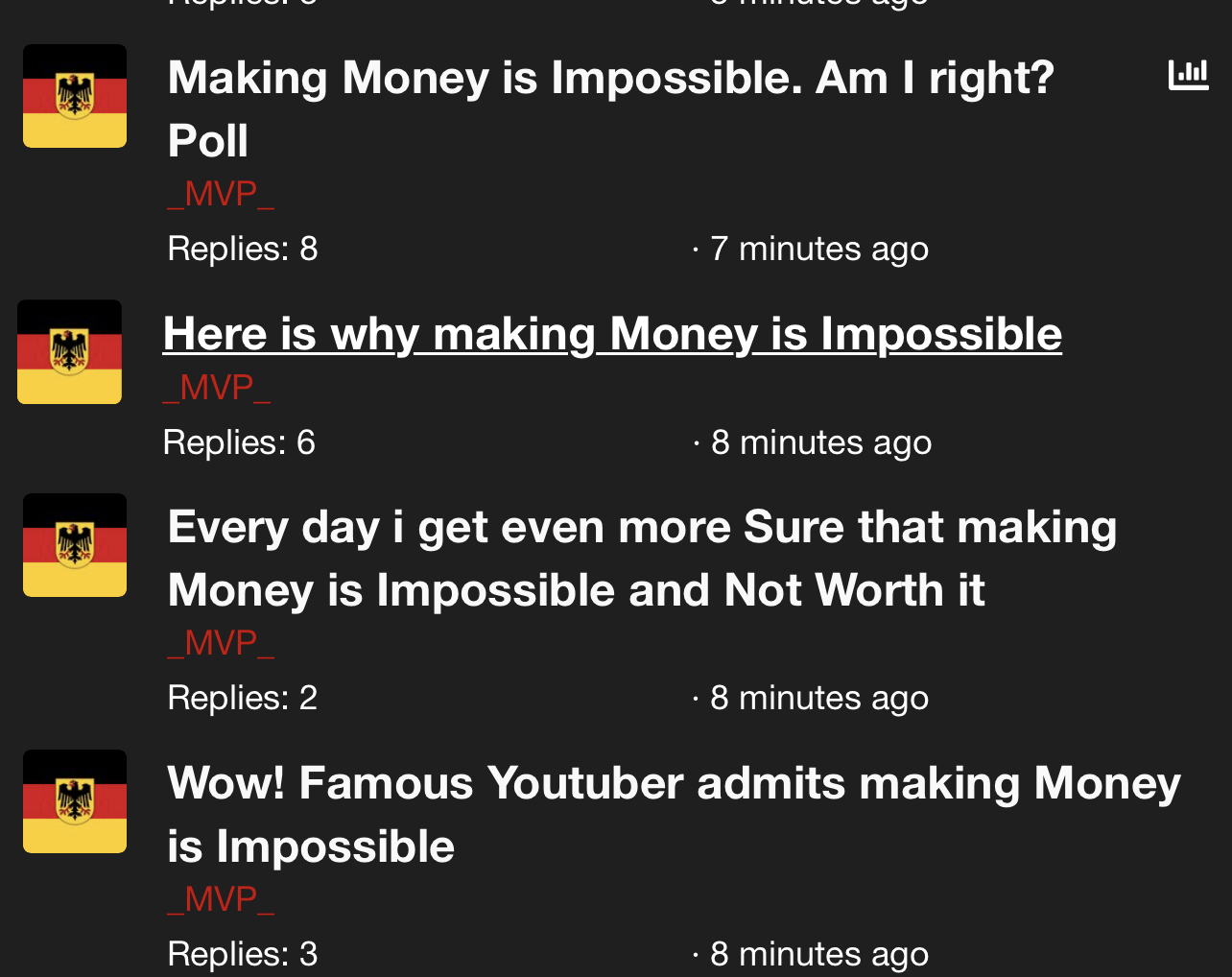Click avatar beside 'Here is why making Money' thread
Image resolution: width=1232 pixels, height=977 pixels.
pos(69,351)
